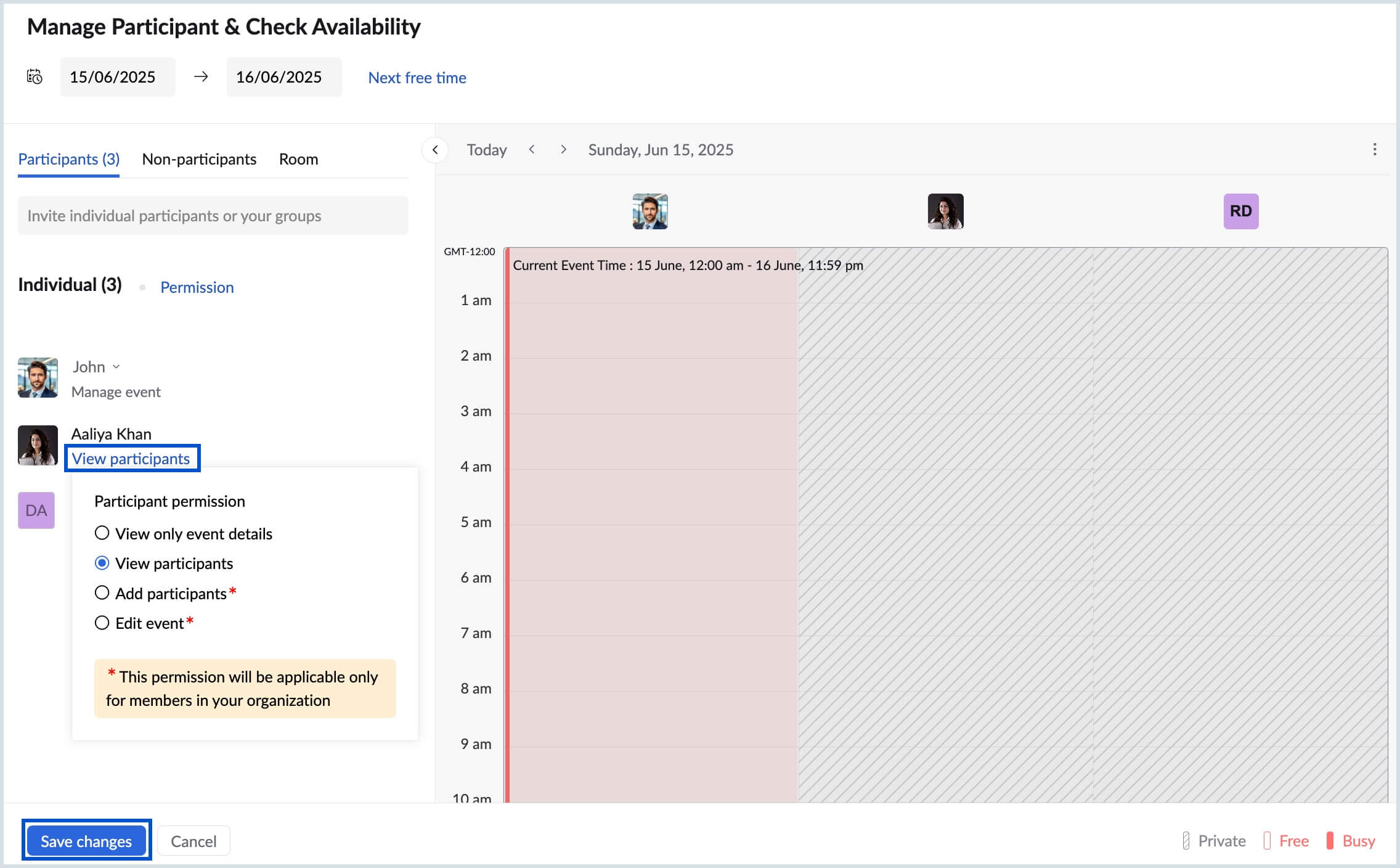The image size is (1400, 868).
Task: Collapse the participants side panel arrow
Action: coord(435,150)
